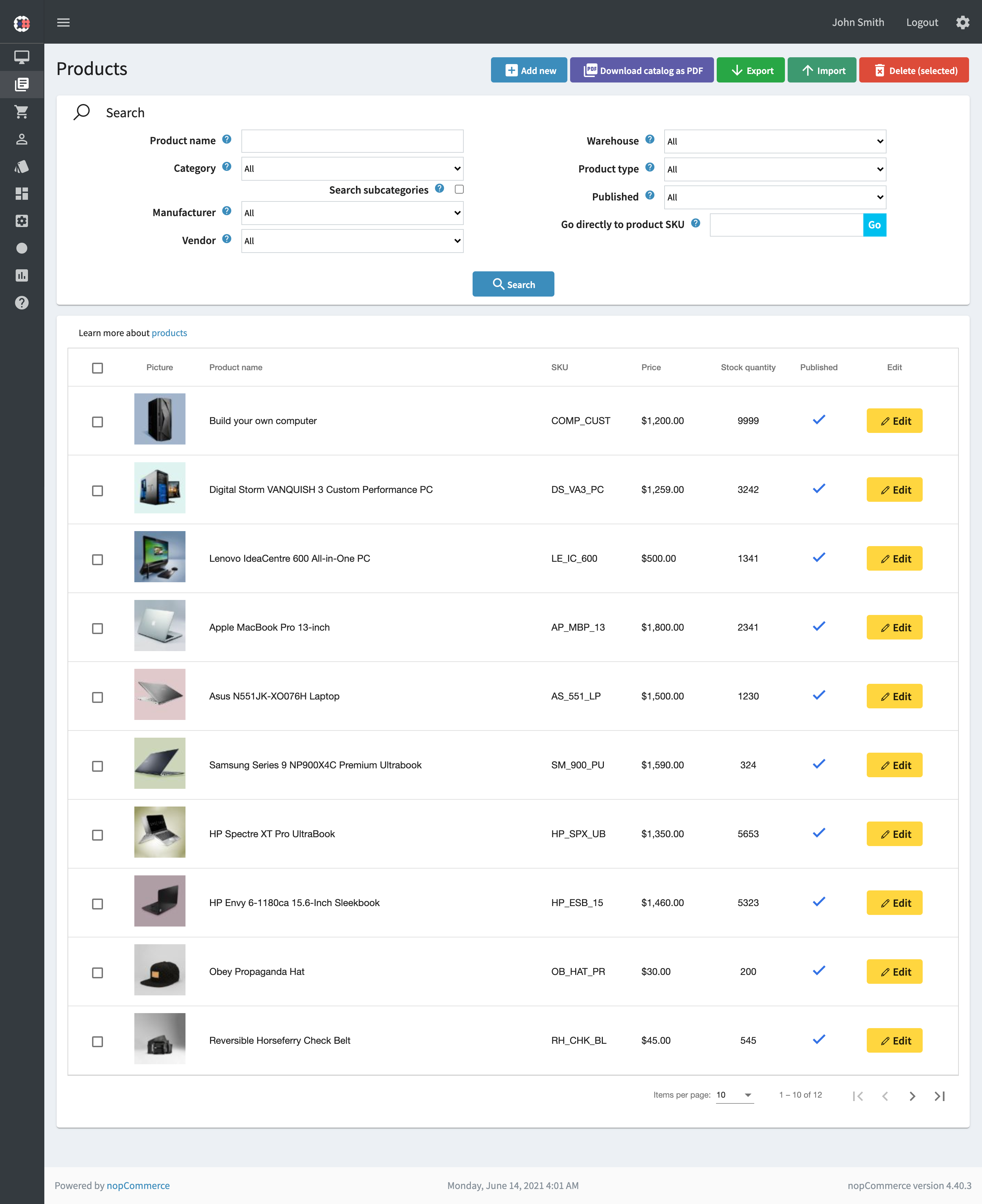Click Download catalog as PDF
This screenshot has width=982, height=1204.
641,70
